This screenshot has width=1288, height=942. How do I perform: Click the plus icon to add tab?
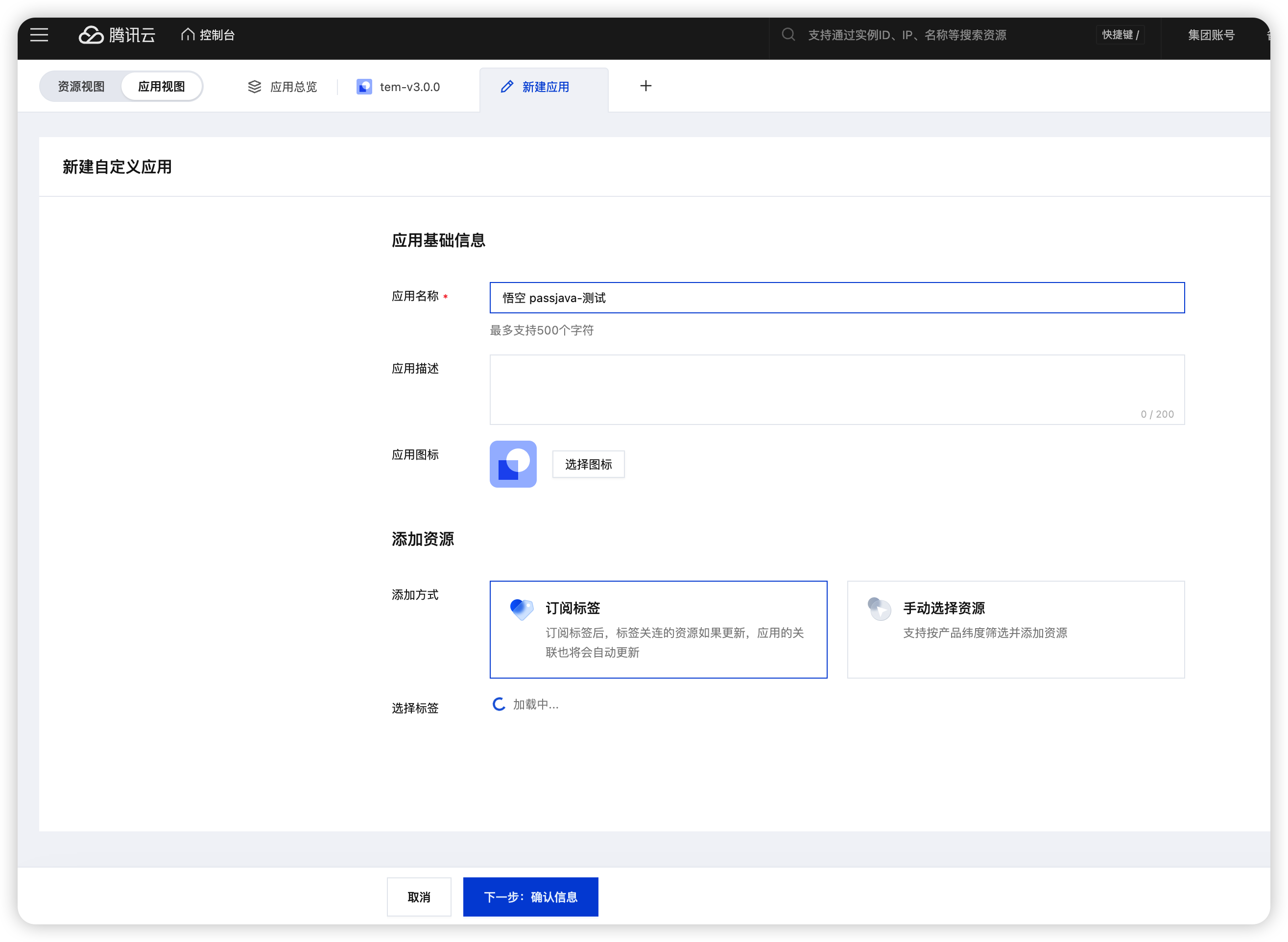[x=645, y=86]
